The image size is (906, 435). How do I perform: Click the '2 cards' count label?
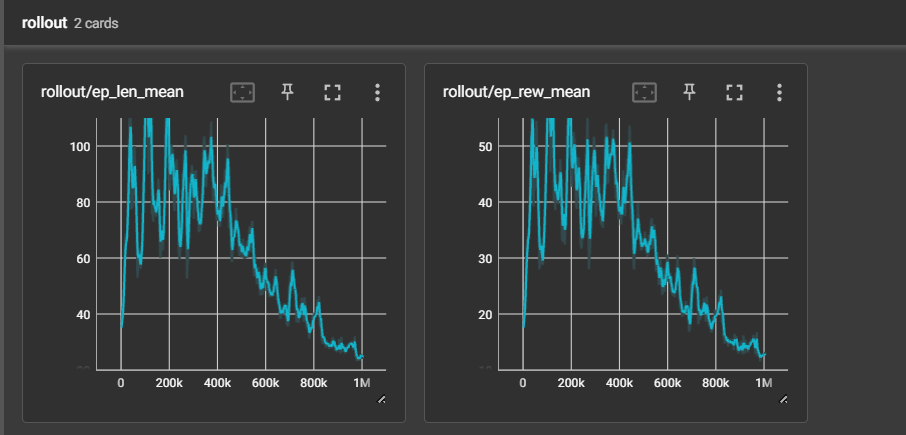pos(96,24)
